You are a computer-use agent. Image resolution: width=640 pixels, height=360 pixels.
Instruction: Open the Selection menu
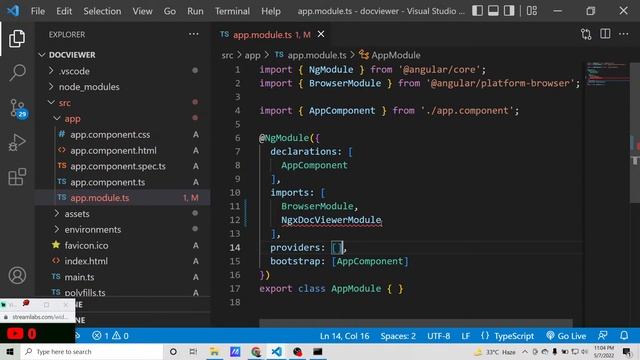coord(102,11)
